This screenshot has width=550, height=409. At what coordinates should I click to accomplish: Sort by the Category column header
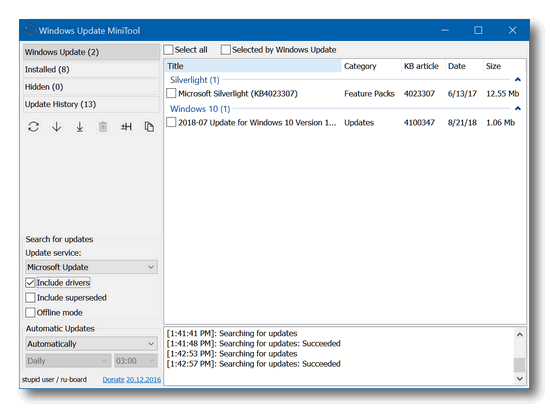[x=371, y=66]
